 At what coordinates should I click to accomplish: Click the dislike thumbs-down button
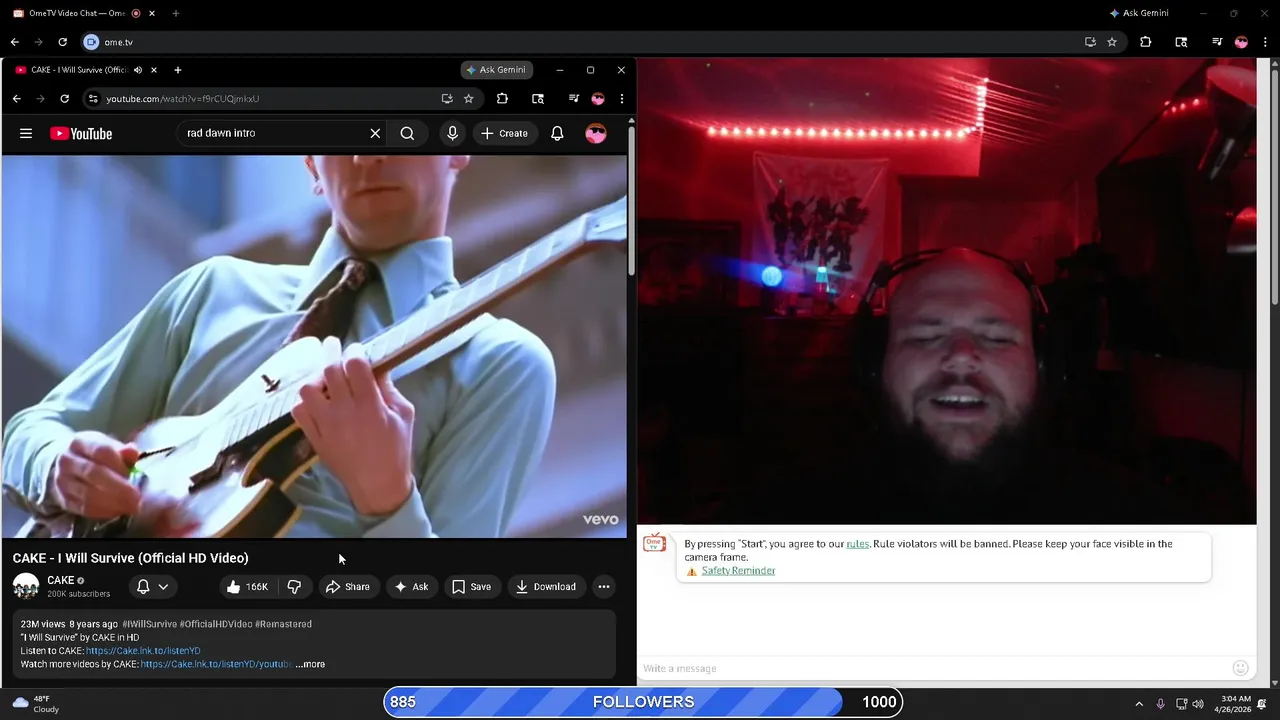(x=294, y=587)
